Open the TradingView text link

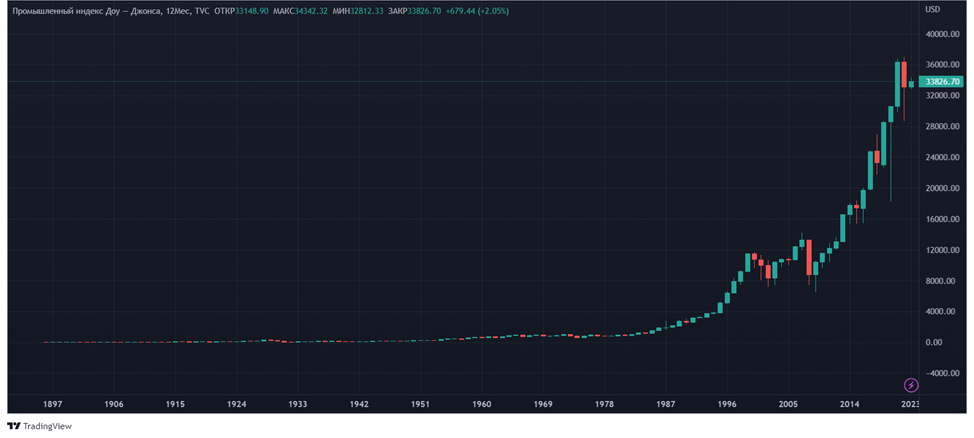point(48,426)
